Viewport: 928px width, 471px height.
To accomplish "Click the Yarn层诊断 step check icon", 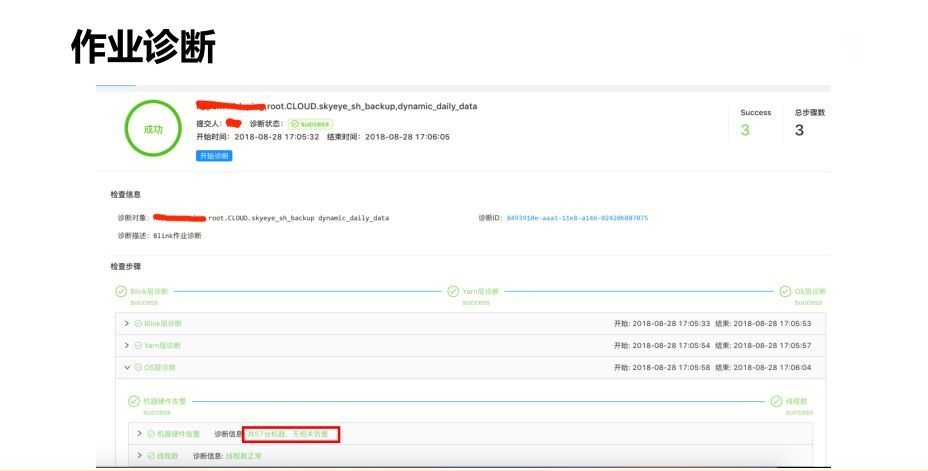I will pyautogui.click(x=453, y=292).
